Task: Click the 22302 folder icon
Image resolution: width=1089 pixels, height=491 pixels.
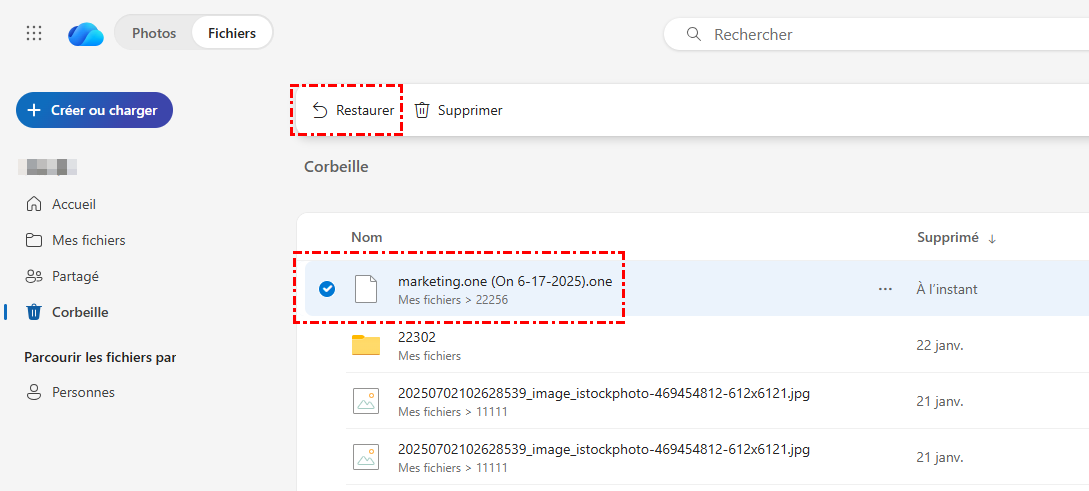Action: click(x=366, y=345)
